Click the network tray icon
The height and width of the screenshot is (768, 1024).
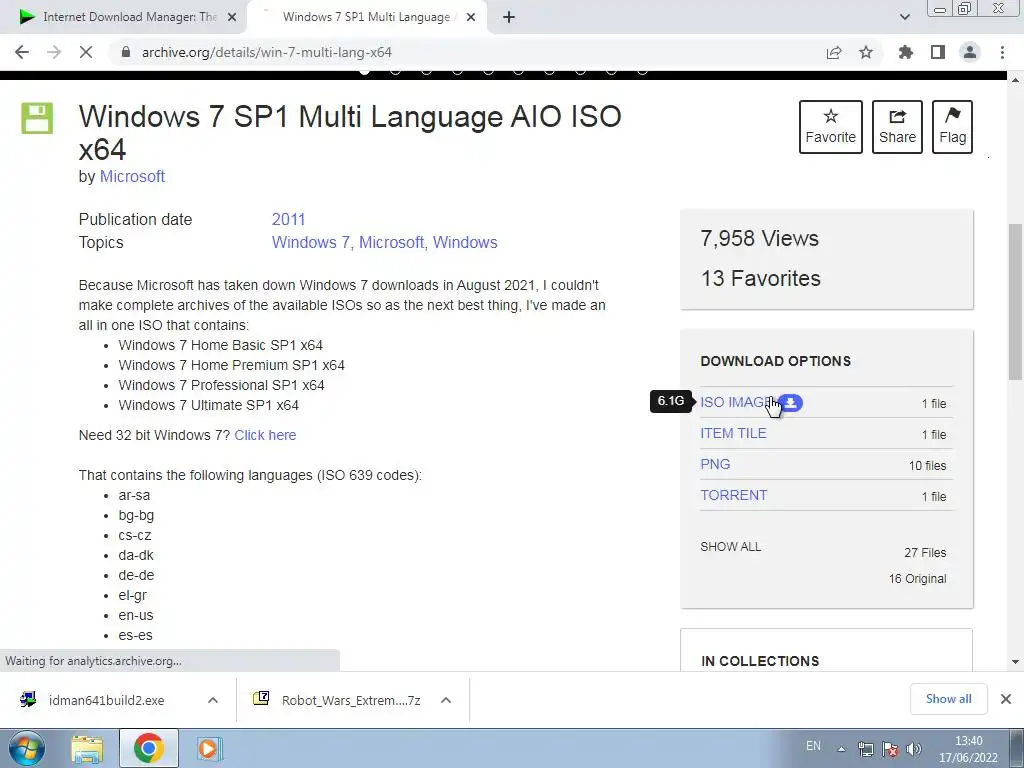[866, 750]
